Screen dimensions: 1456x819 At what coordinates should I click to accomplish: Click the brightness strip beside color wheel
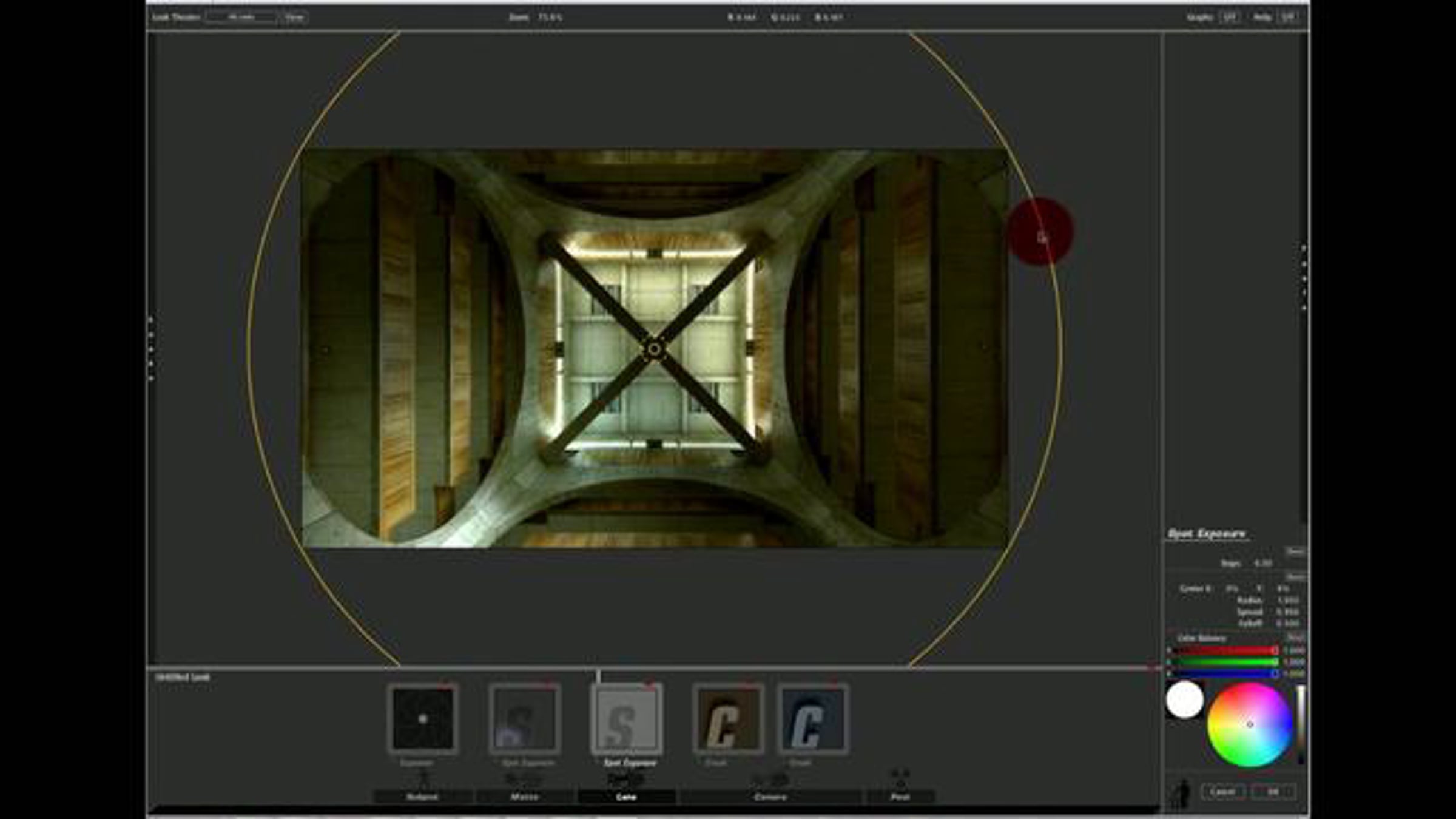[x=1301, y=724]
